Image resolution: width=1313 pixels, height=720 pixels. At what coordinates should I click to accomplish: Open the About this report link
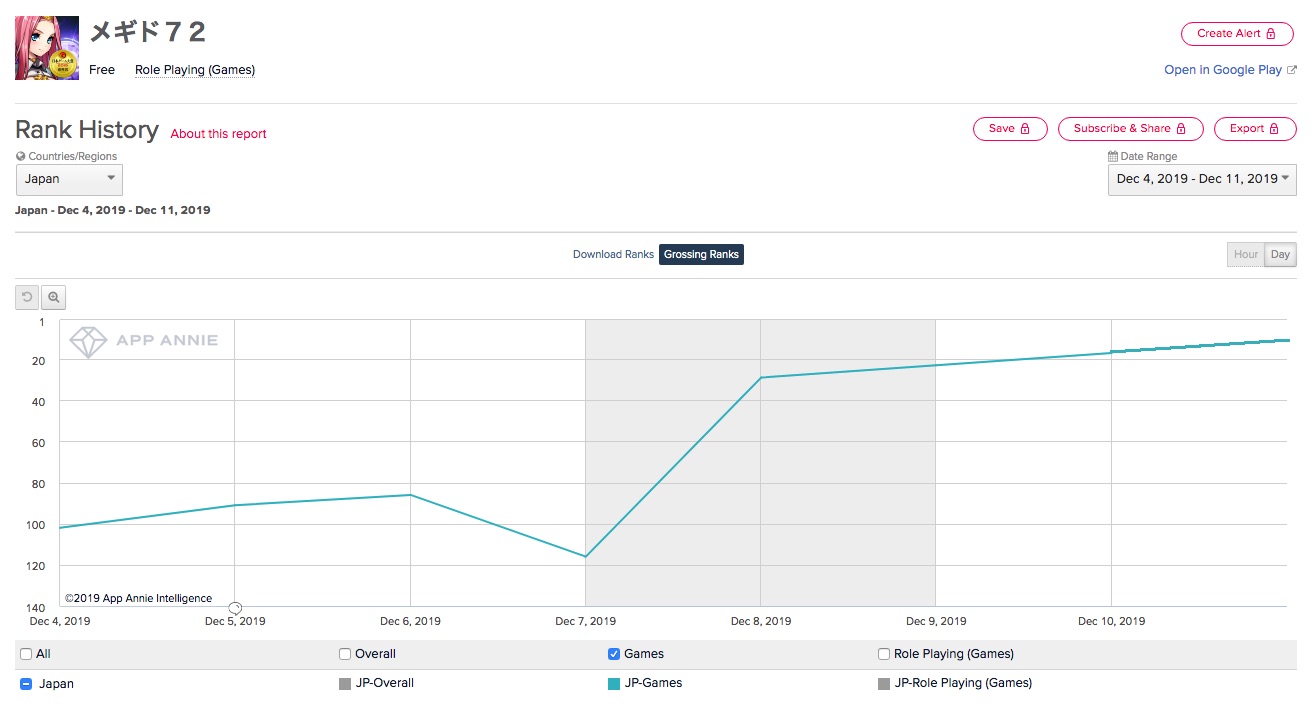coord(219,134)
